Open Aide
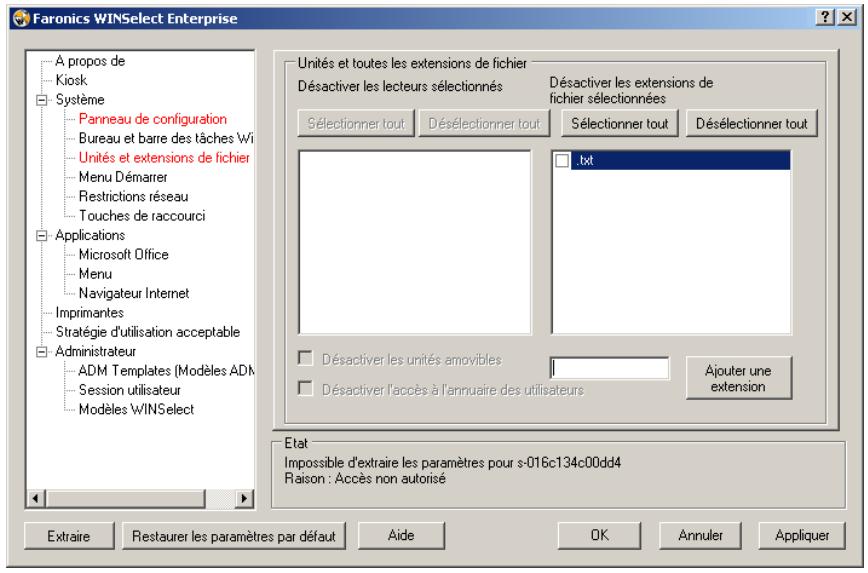 (x=401, y=535)
